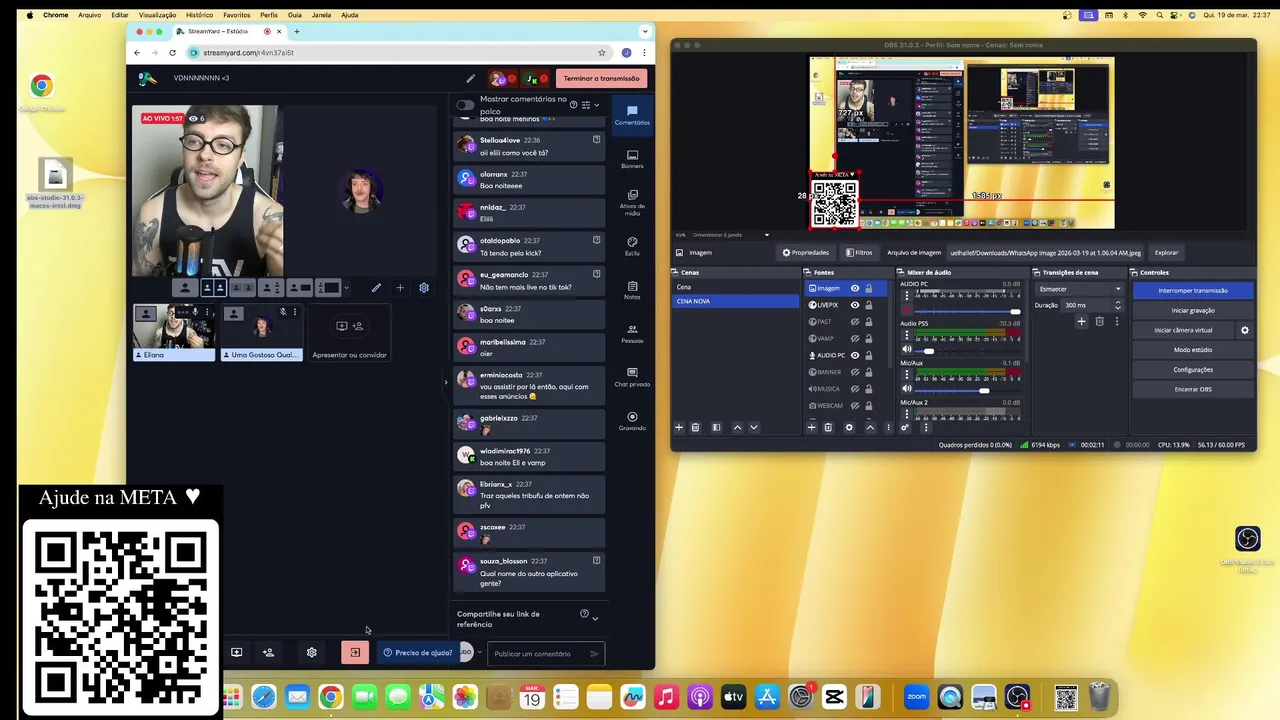The image size is (1280, 720).
Task: Add a source in OBS Fontes panel
Action: coord(811,427)
